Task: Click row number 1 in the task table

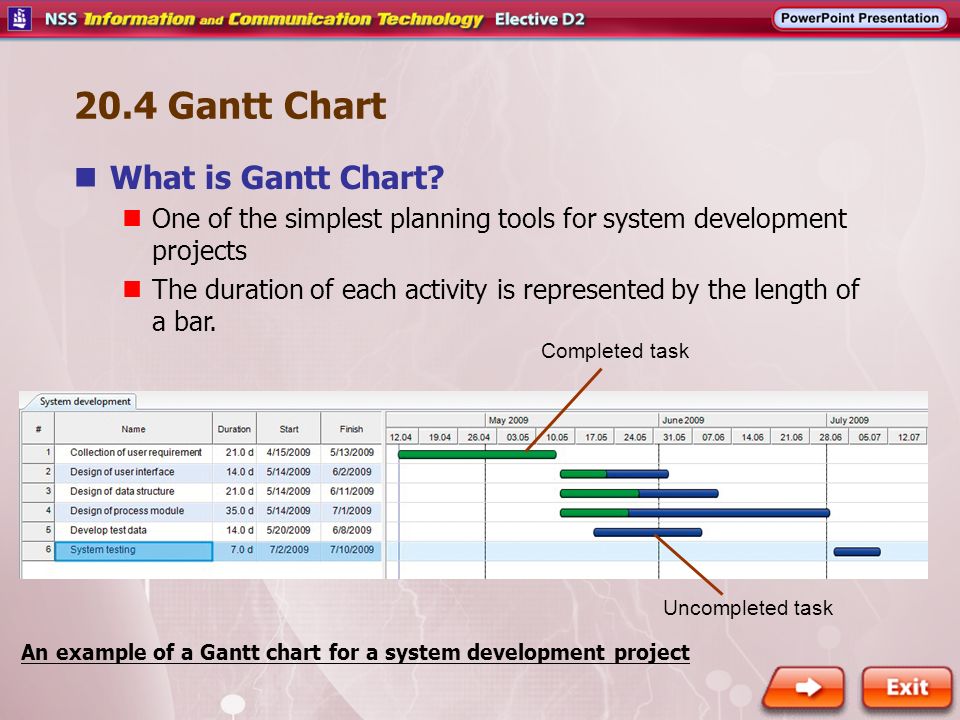Action: [39, 452]
